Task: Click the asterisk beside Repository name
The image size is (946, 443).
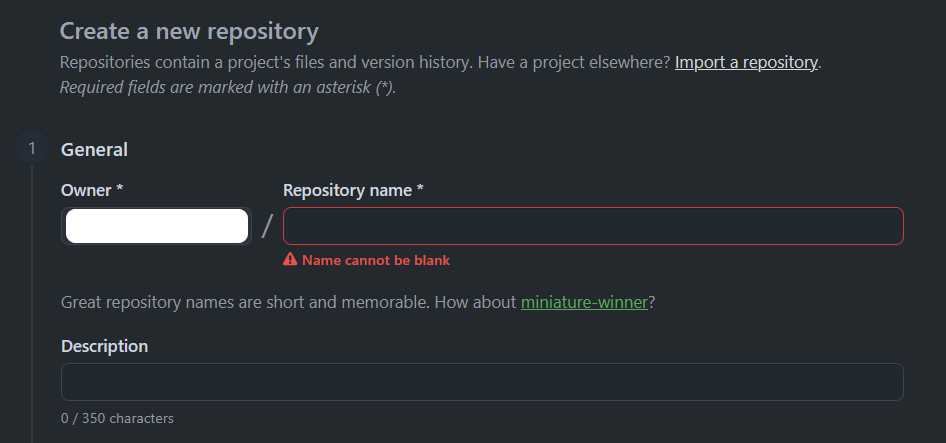Action: coord(420,190)
